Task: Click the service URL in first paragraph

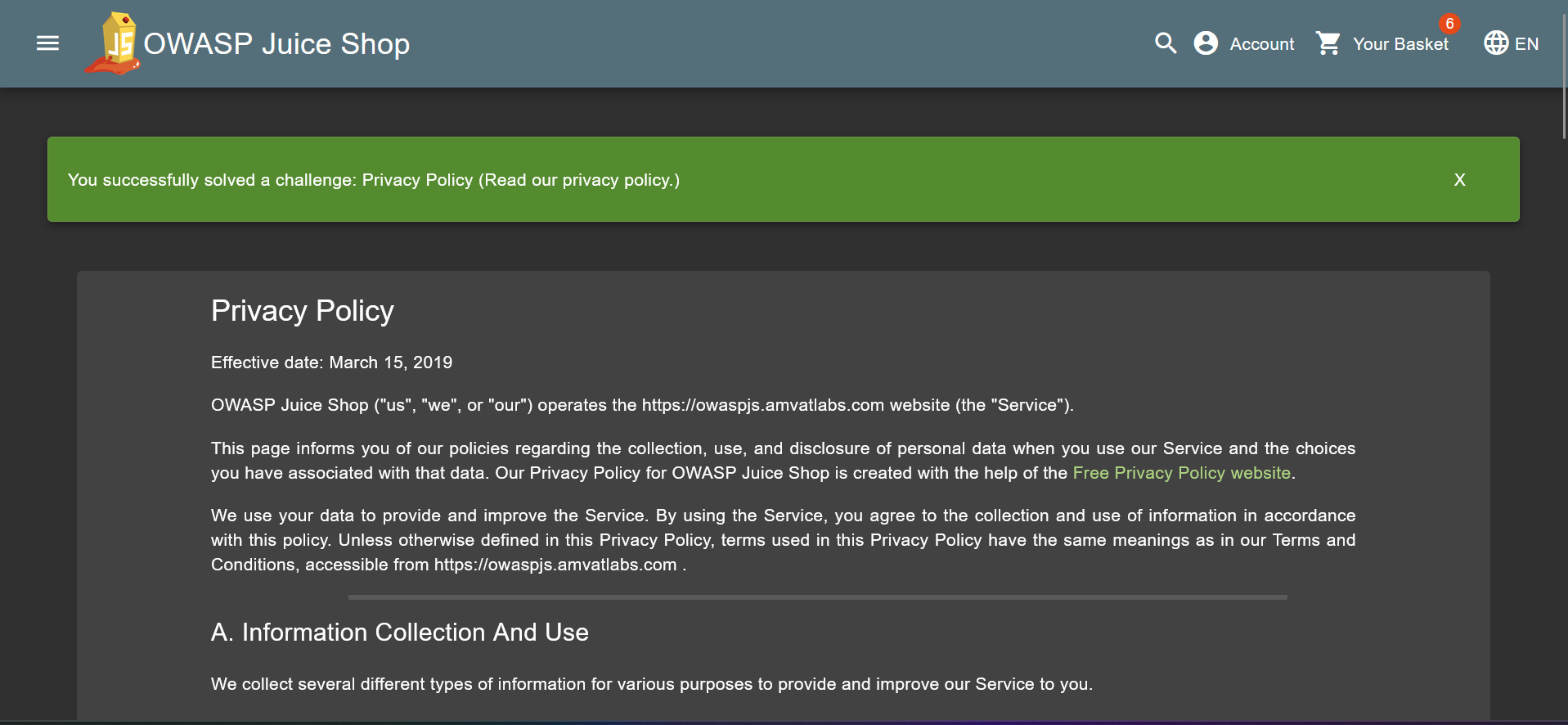Action: pos(762,406)
